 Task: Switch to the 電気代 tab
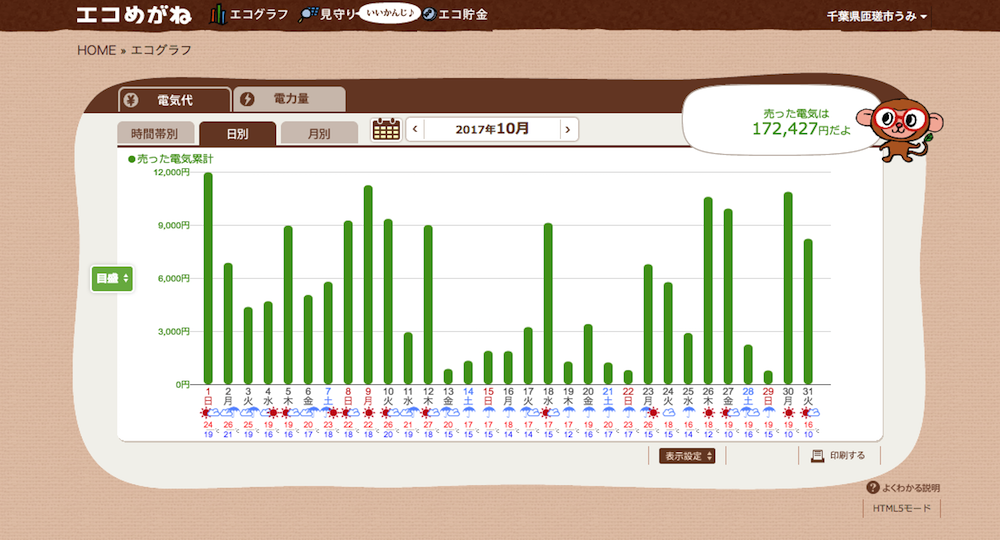[175, 99]
